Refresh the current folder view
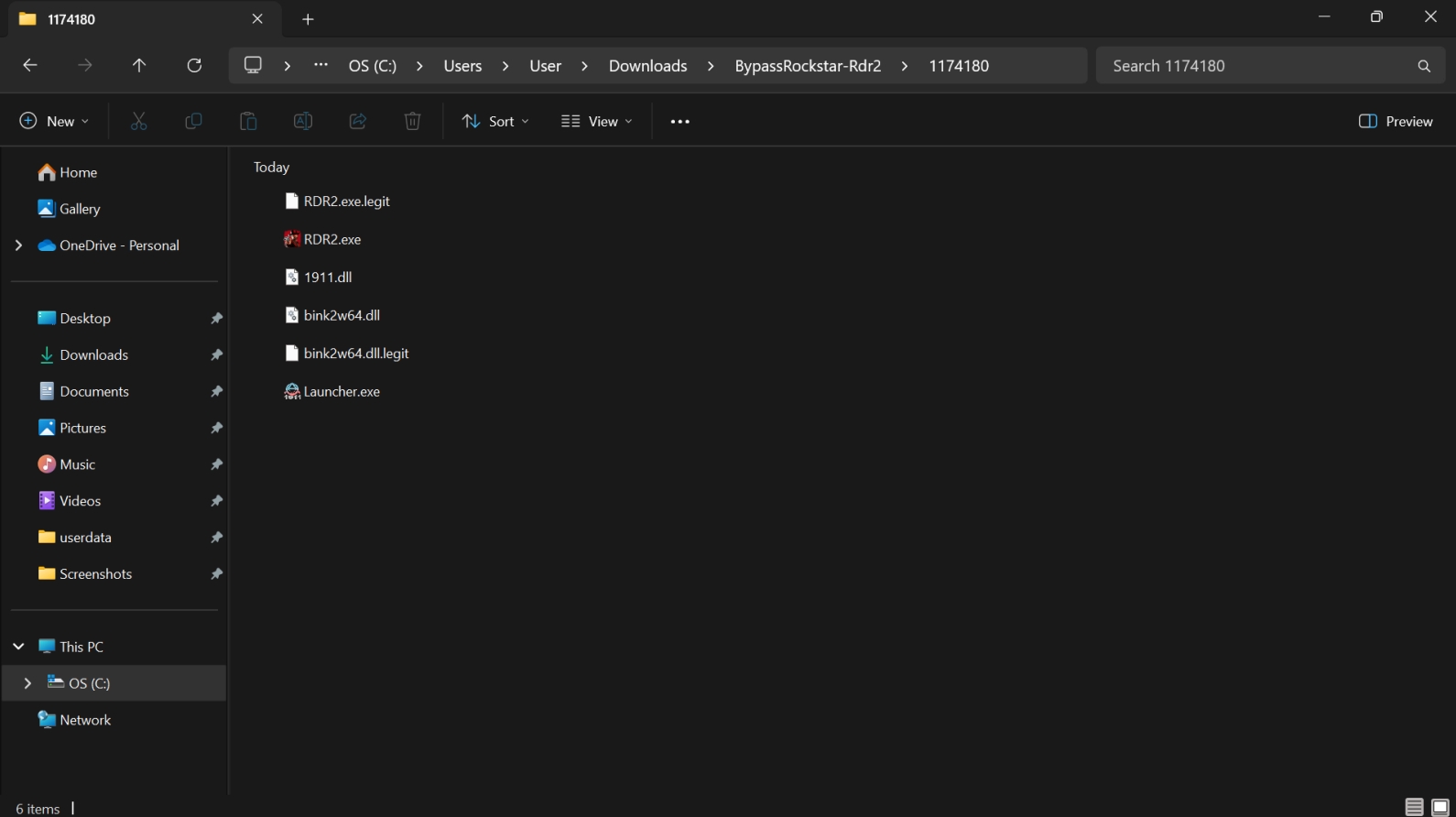 tap(194, 65)
